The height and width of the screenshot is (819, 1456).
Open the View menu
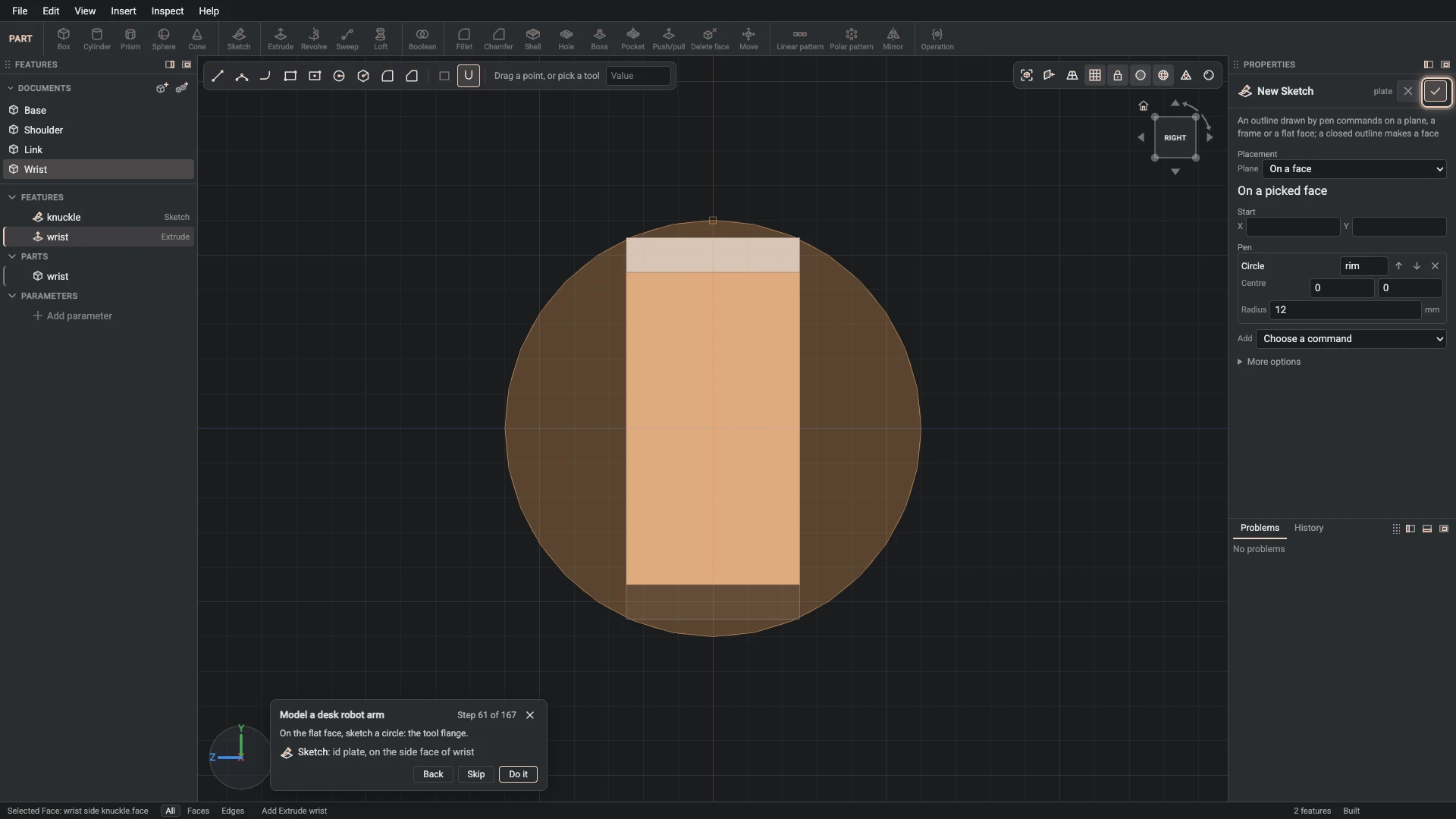tap(85, 11)
